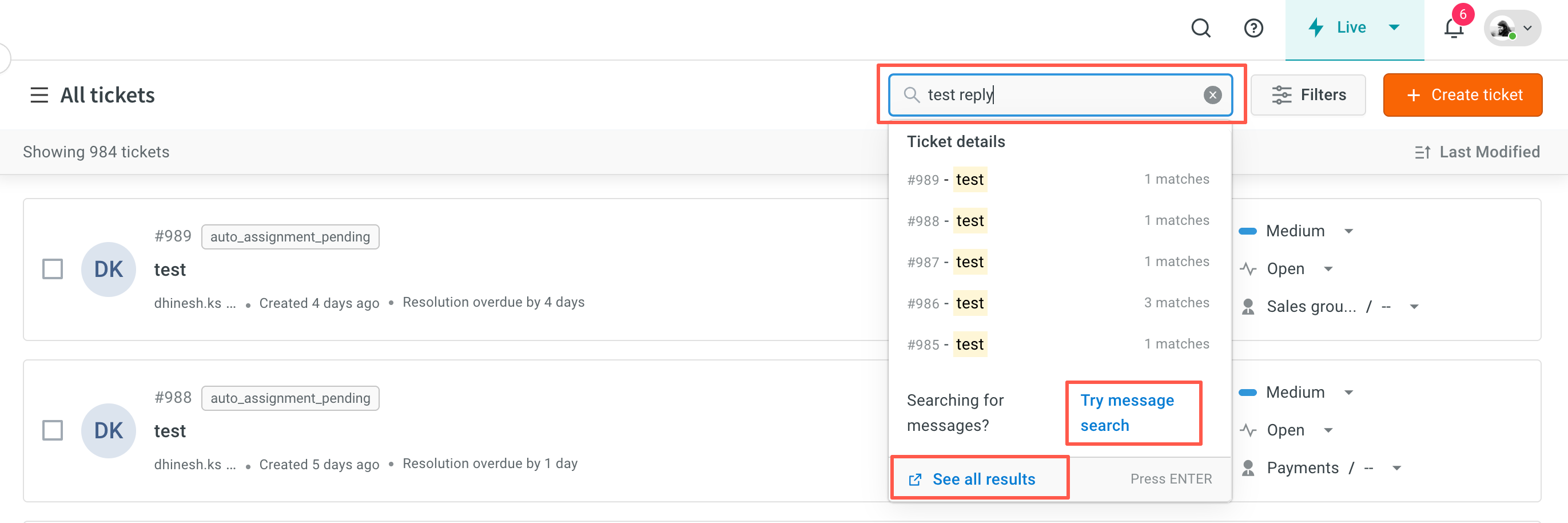
Task: Click 'Ticket details' heading in search dropdown
Action: point(956,142)
